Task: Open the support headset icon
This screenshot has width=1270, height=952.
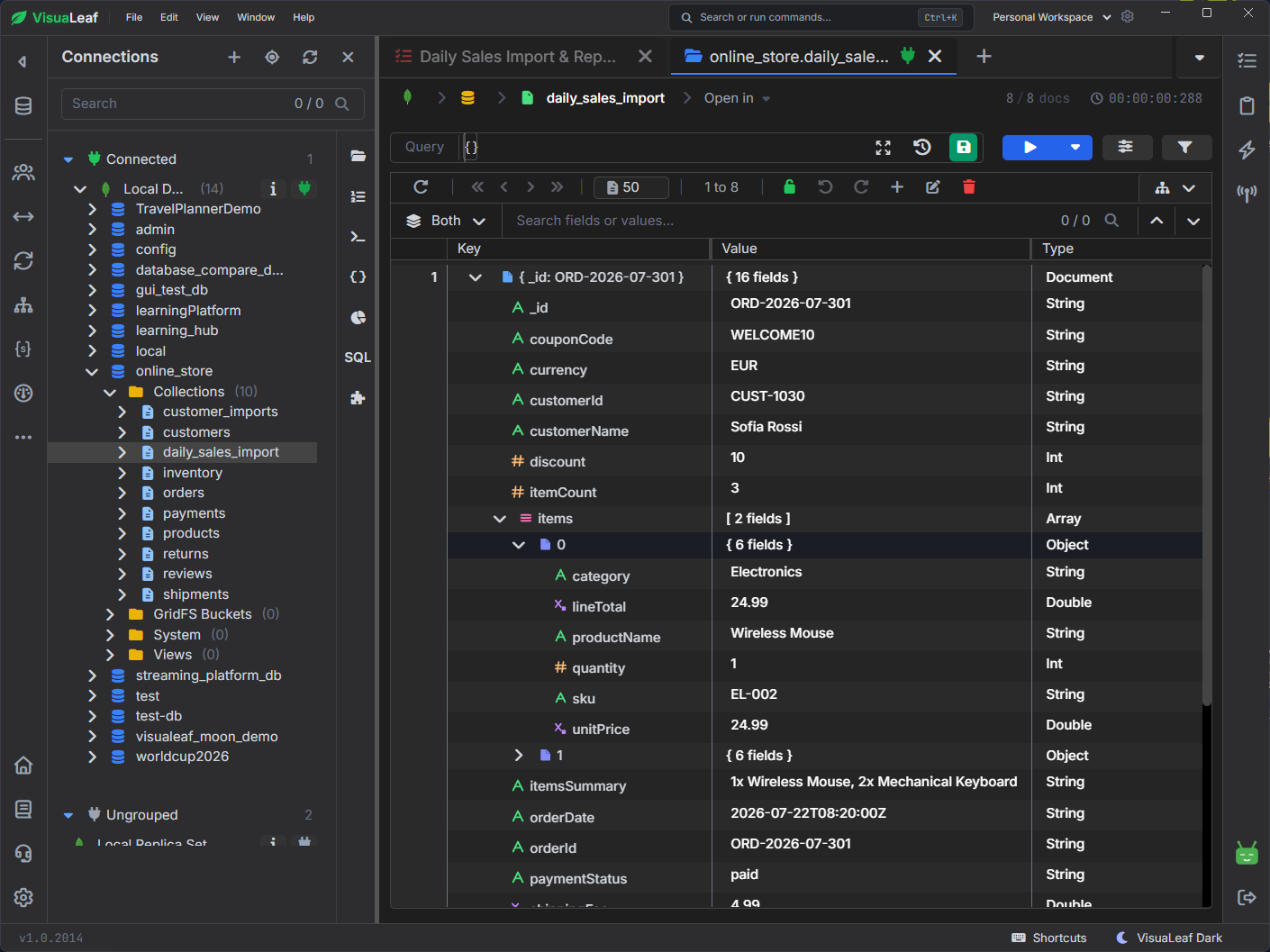Action: pos(23,853)
